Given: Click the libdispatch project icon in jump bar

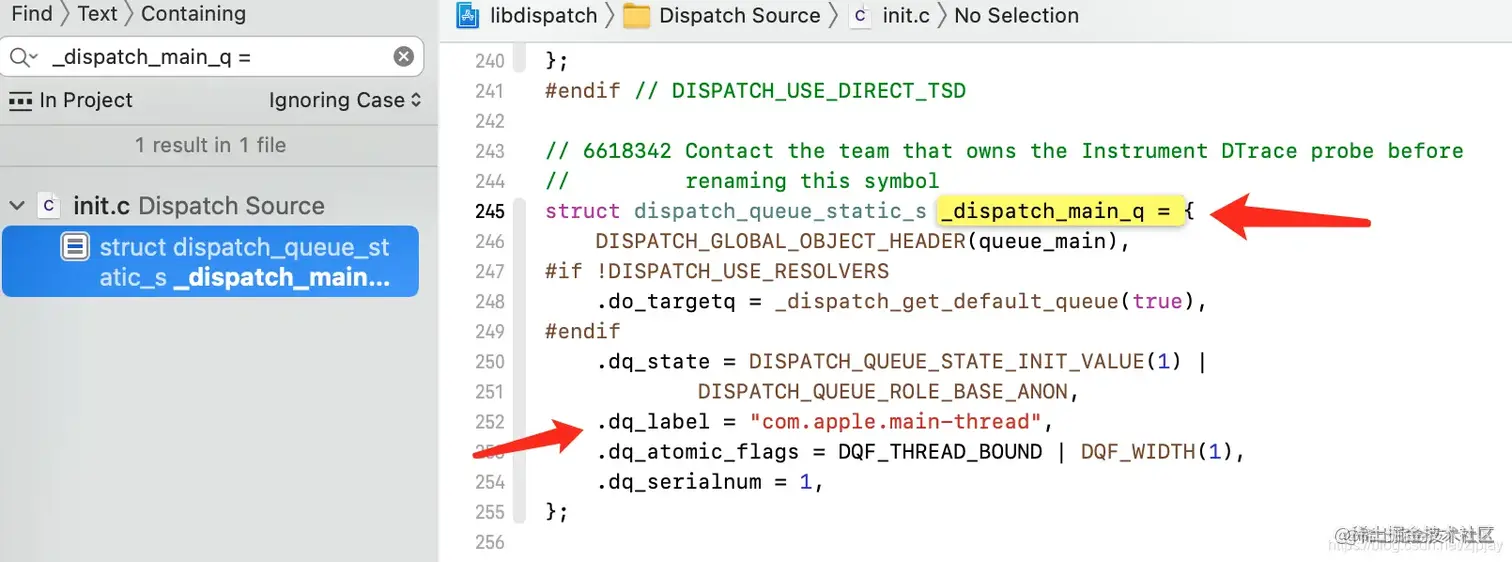Looking at the screenshot, I should pos(467,15).
